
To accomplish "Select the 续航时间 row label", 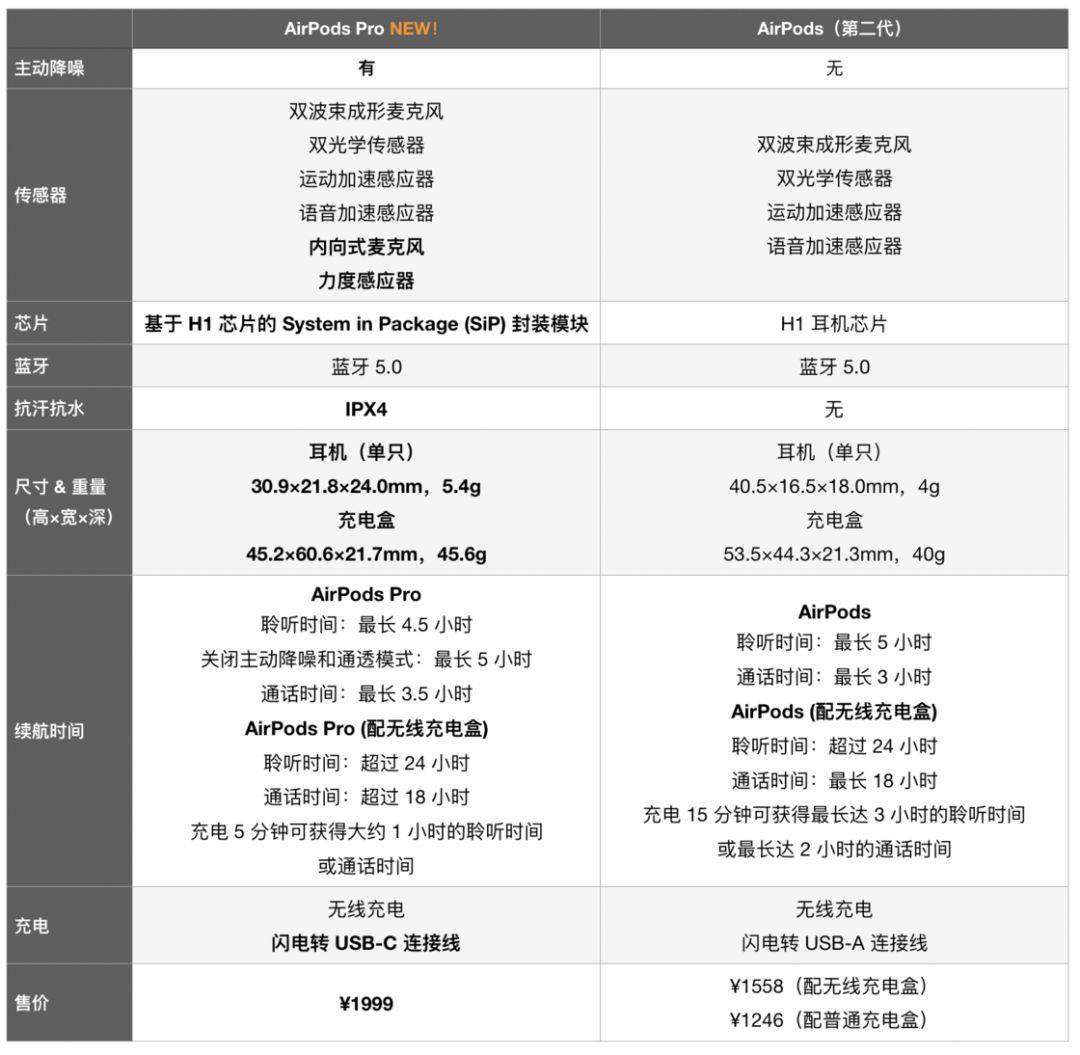I will (50, 731).
